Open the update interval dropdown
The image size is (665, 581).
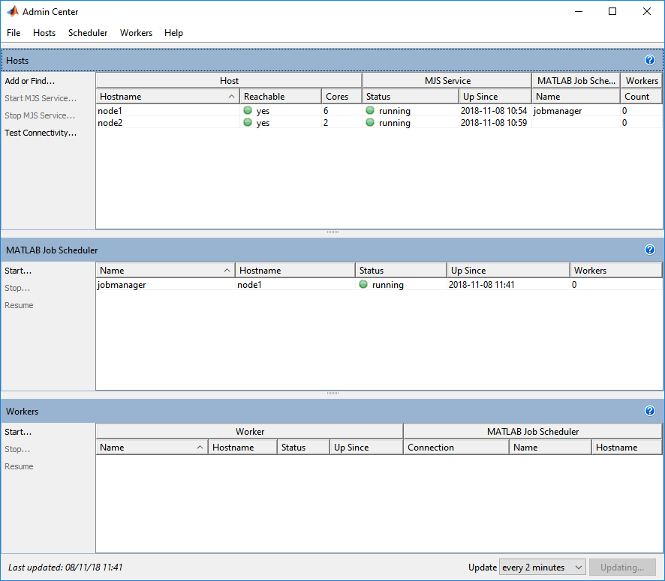(542, 567)
